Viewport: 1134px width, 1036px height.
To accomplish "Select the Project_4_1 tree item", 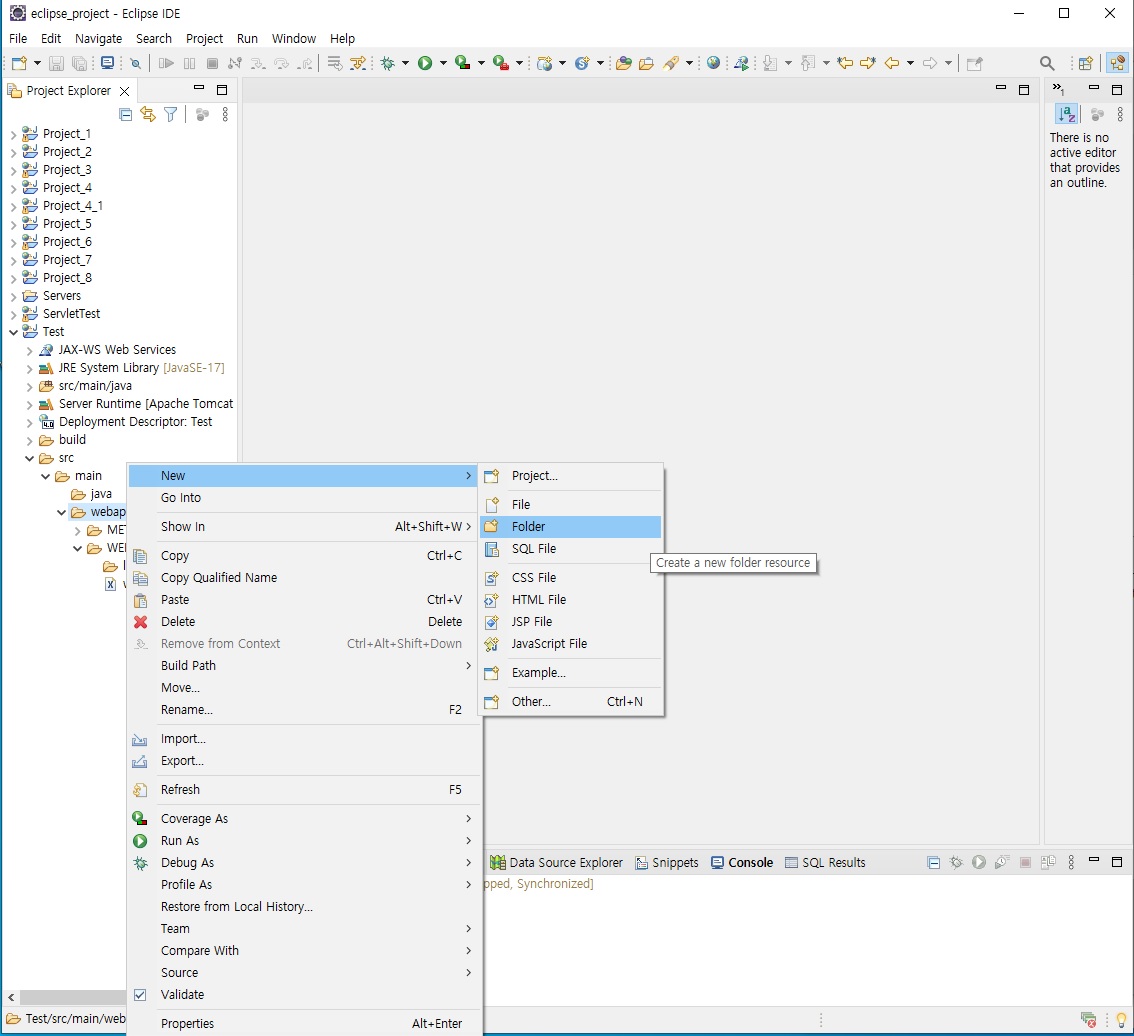I will [x=72, y=206].
